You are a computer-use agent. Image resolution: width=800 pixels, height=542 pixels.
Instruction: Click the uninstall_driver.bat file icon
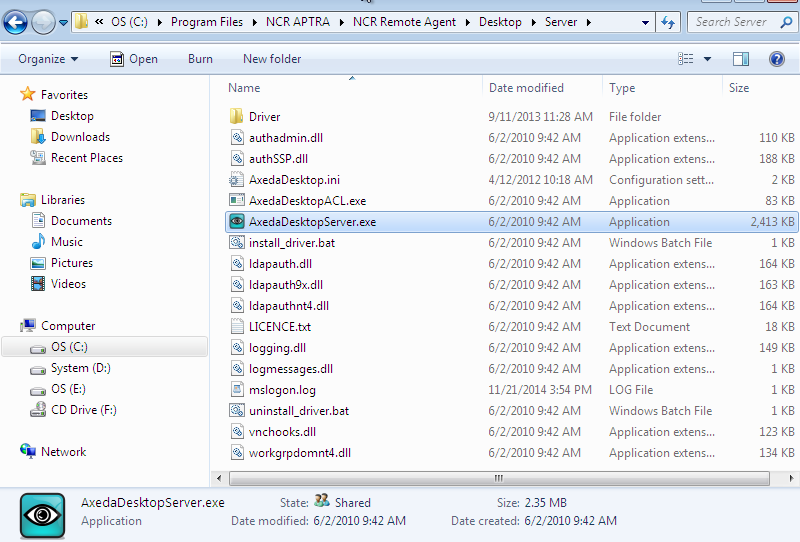pyautogui.click(x=237, y=410)
